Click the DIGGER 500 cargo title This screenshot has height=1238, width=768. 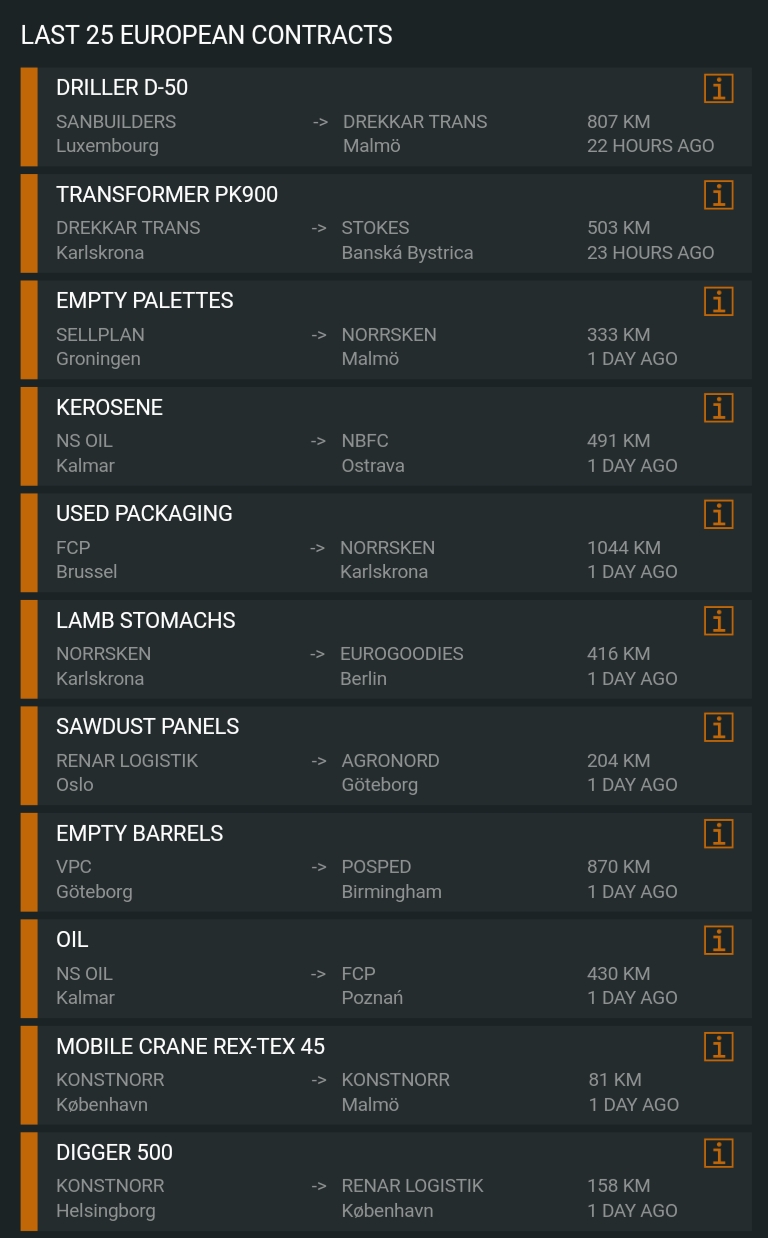coord(114,1152)
